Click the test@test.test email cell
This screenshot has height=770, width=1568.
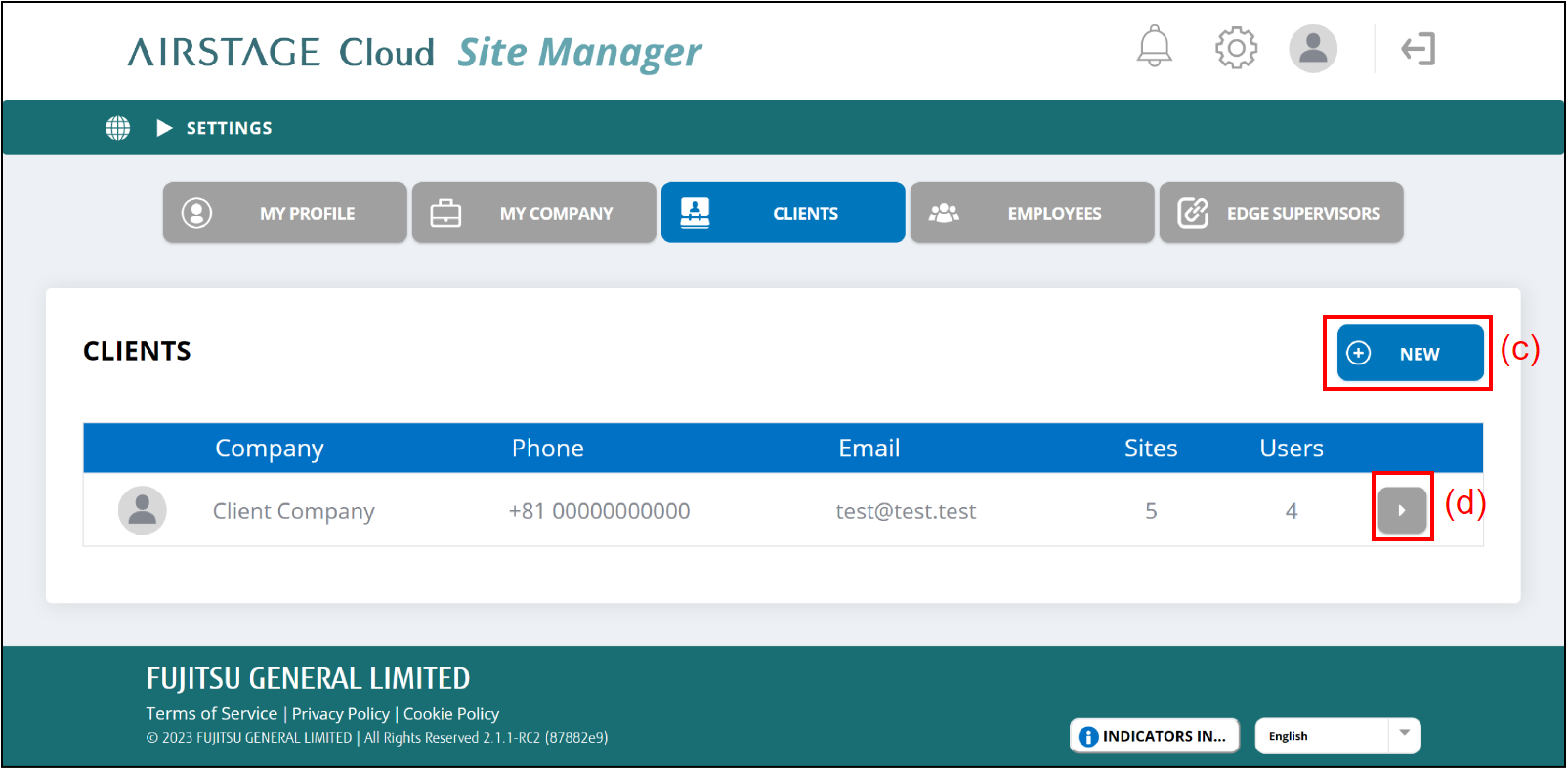click(x=906, y=511)
